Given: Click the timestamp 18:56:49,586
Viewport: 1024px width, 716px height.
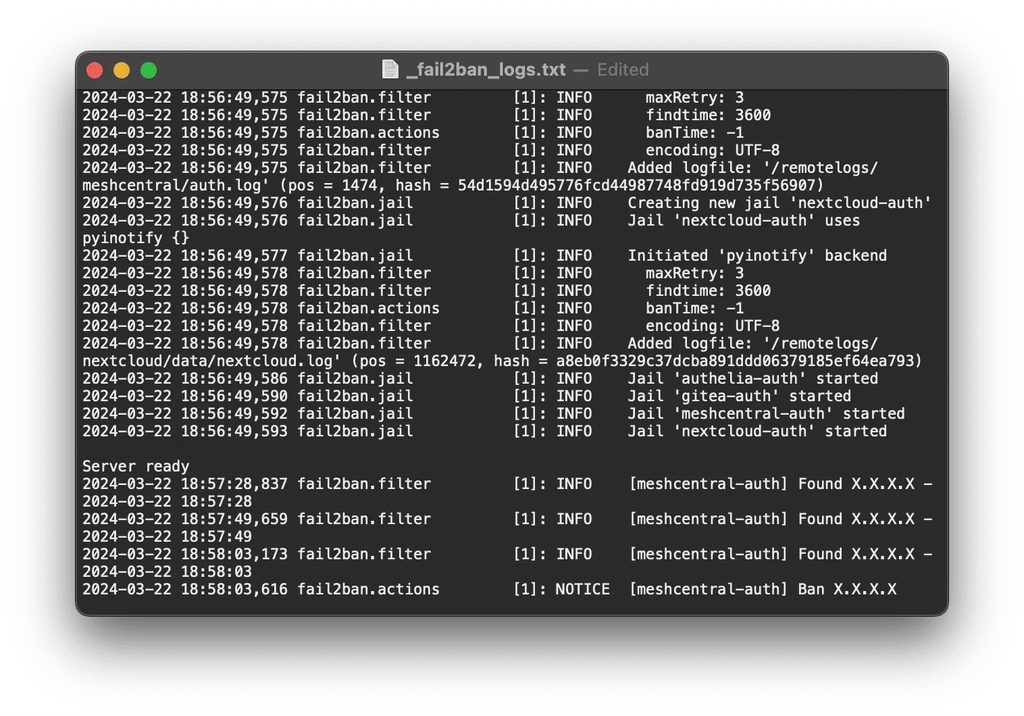Looking at the screenshot, I should [x=234, y=378].
